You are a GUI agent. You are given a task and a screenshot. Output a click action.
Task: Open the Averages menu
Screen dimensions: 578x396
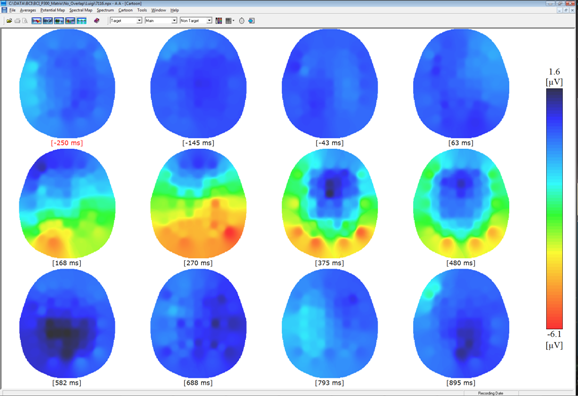28,10
